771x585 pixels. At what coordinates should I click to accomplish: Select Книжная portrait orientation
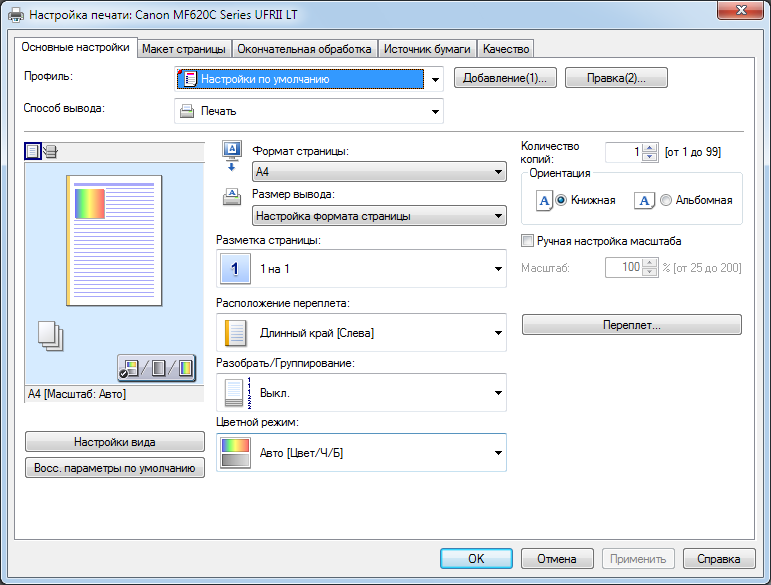pyautogui.click(x=561, y=200)
